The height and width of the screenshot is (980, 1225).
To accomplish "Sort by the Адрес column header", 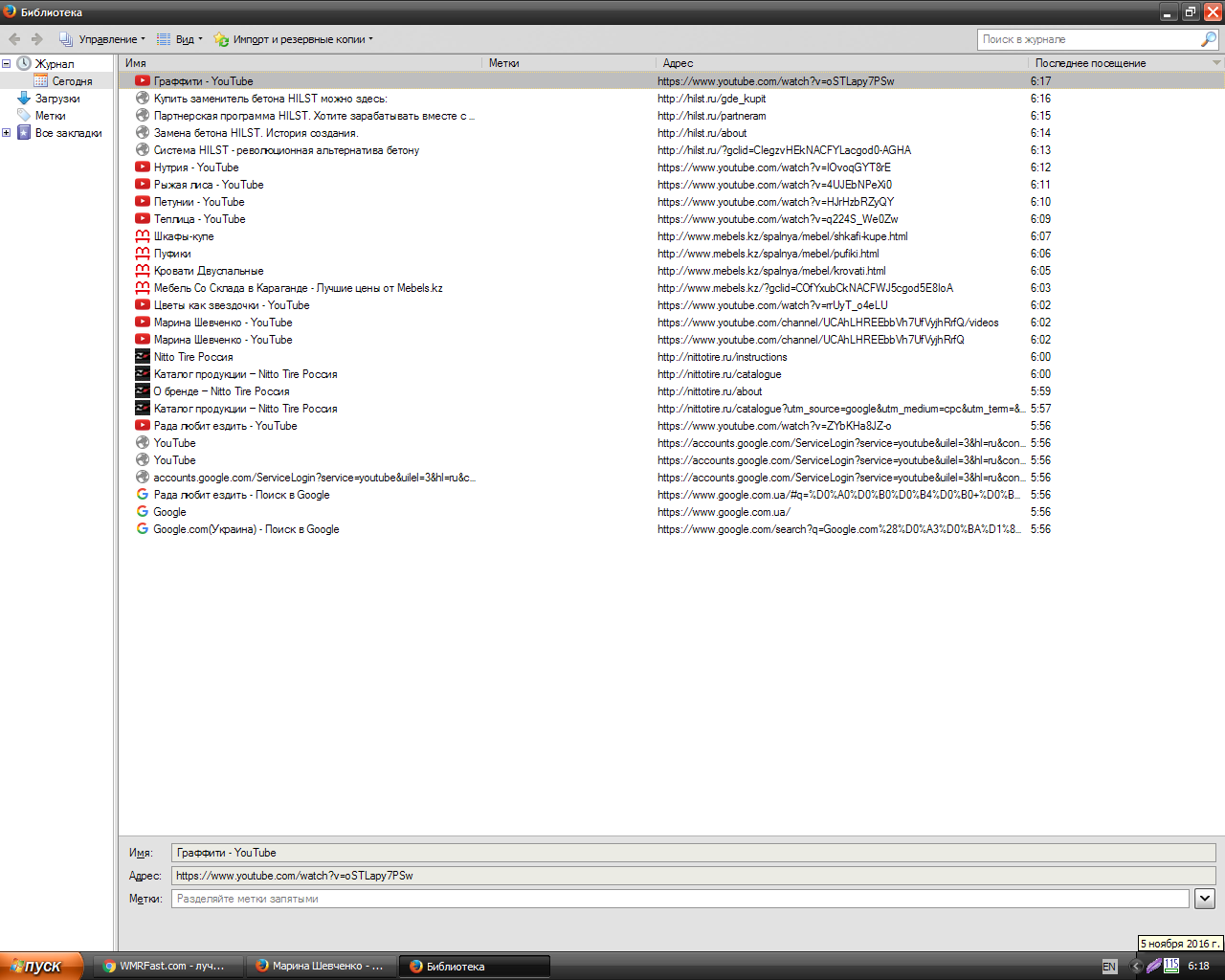I will [842, 63].
